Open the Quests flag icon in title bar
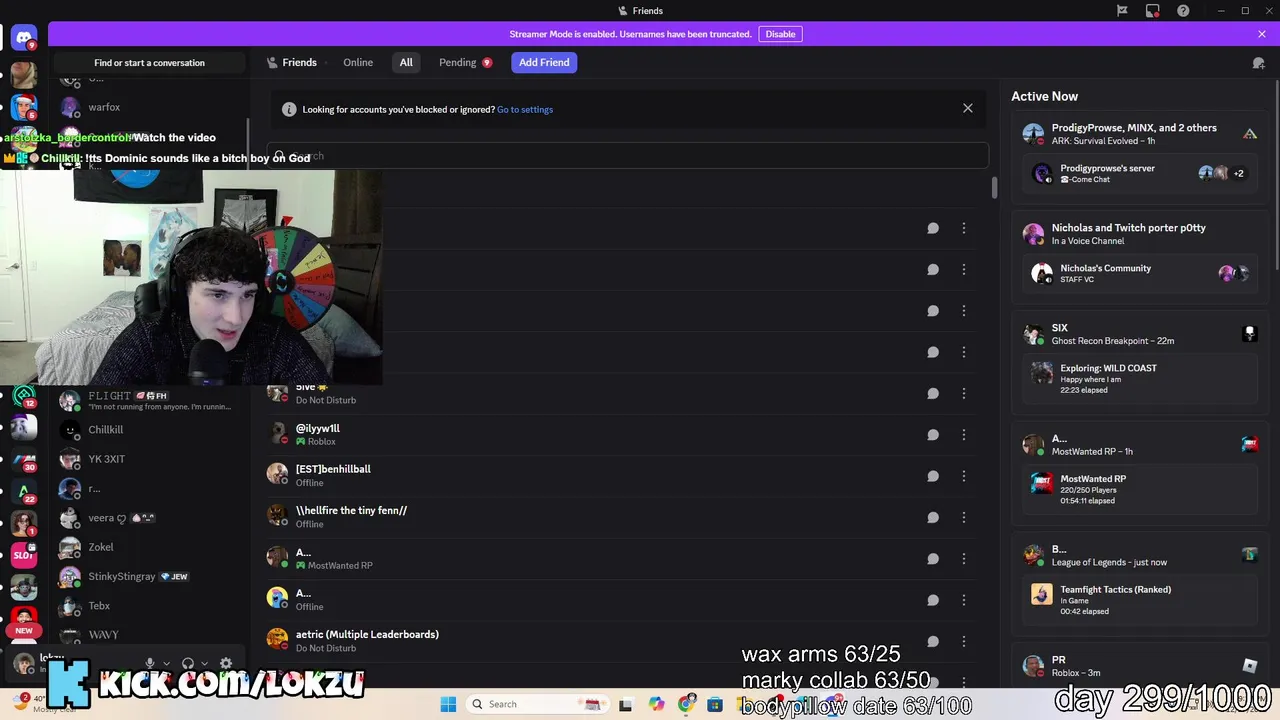The image size is (1280, 720). click(1122, 11)
